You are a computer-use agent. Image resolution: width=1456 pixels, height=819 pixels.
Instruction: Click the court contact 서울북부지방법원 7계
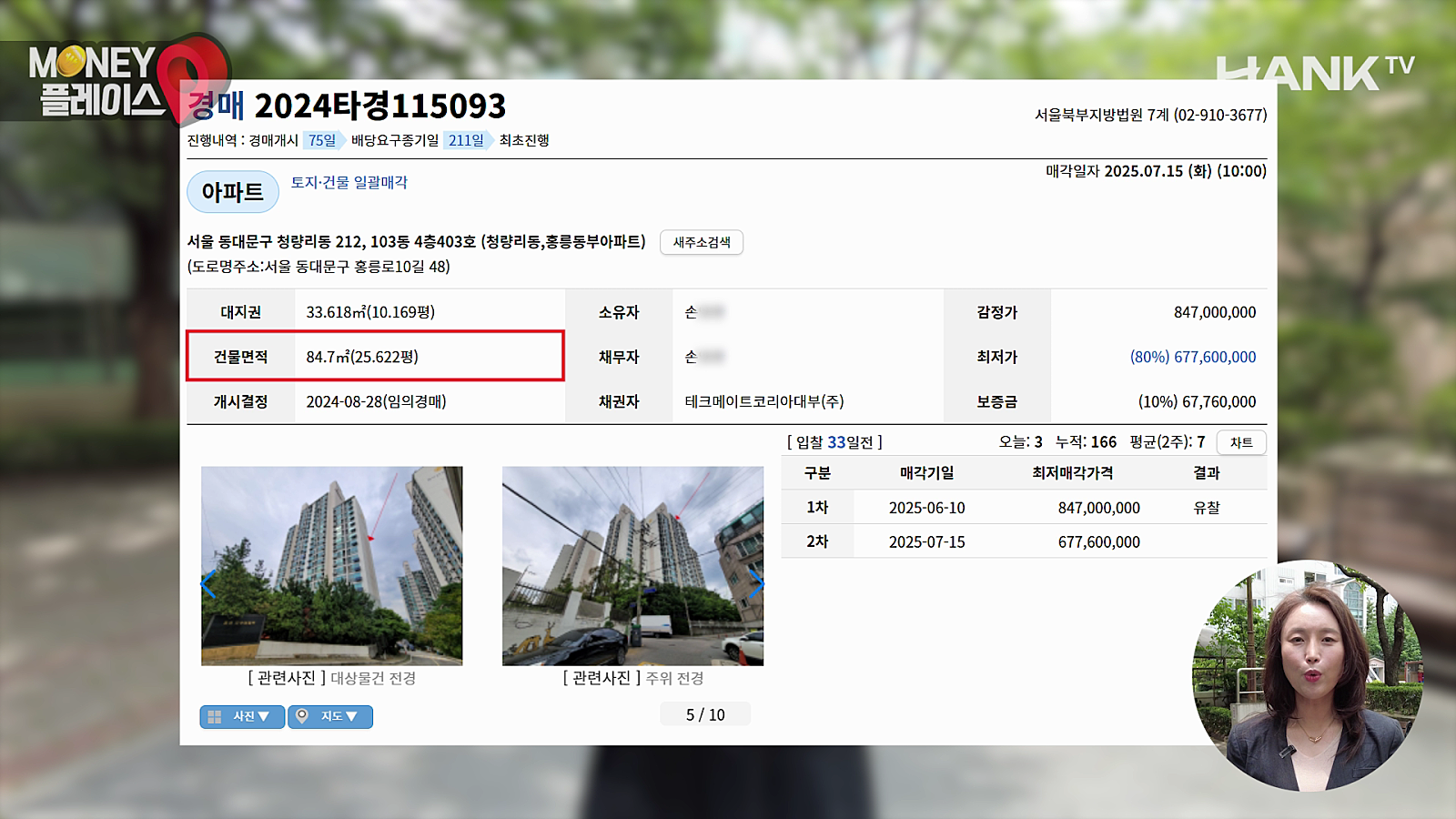(x=1150, y=115)
